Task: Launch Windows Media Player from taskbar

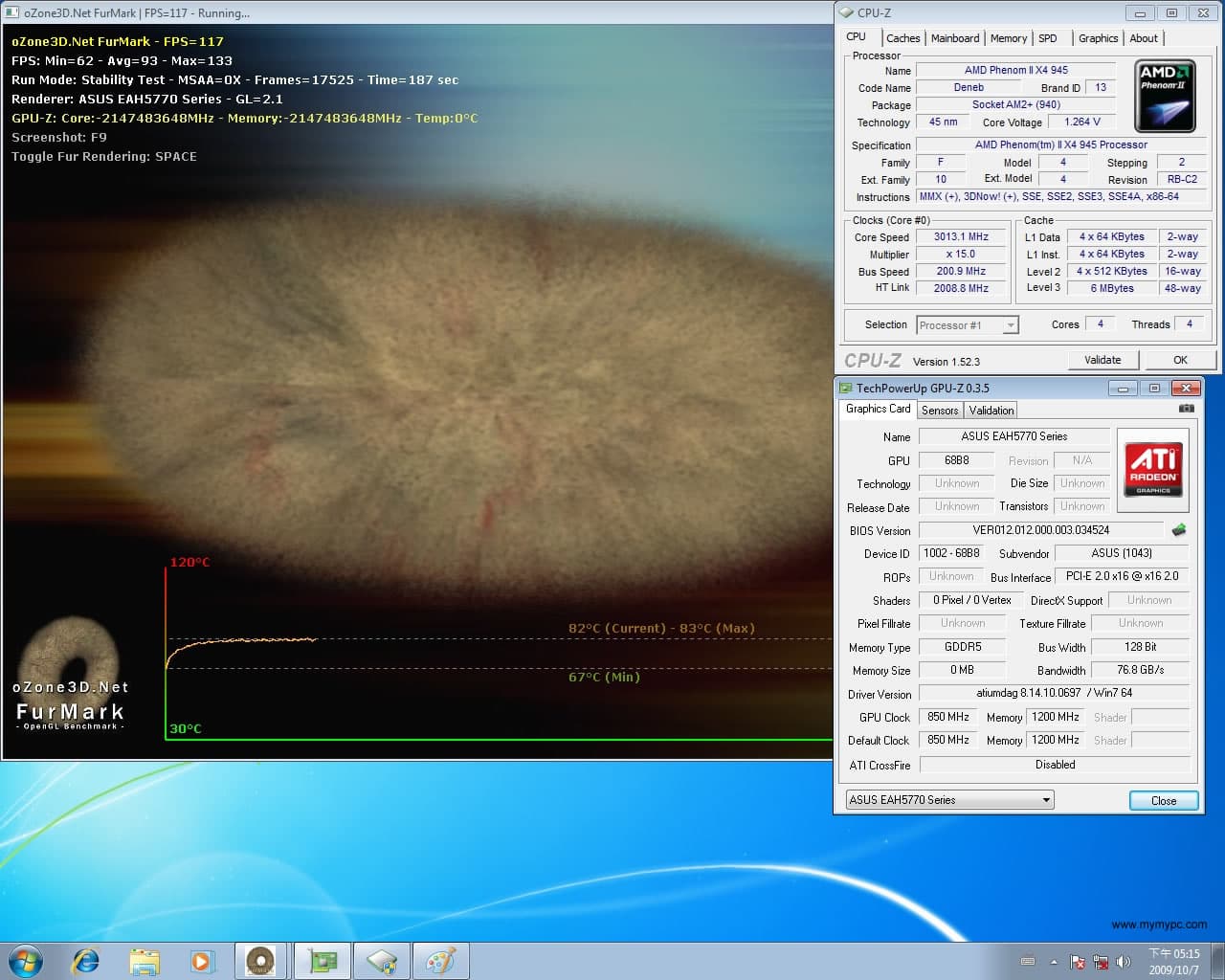Action: tap(202, 961)
